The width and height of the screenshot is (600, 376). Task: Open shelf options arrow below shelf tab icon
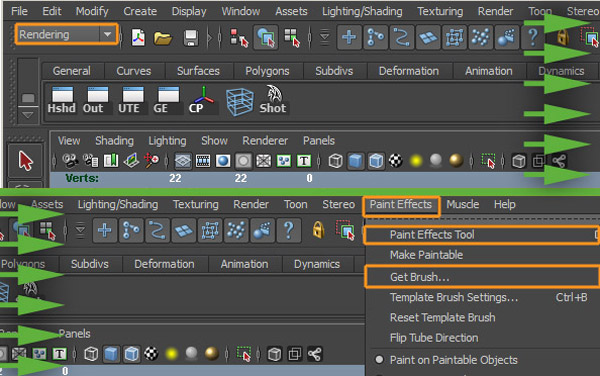pyautogui.click(x=28, y=114)
